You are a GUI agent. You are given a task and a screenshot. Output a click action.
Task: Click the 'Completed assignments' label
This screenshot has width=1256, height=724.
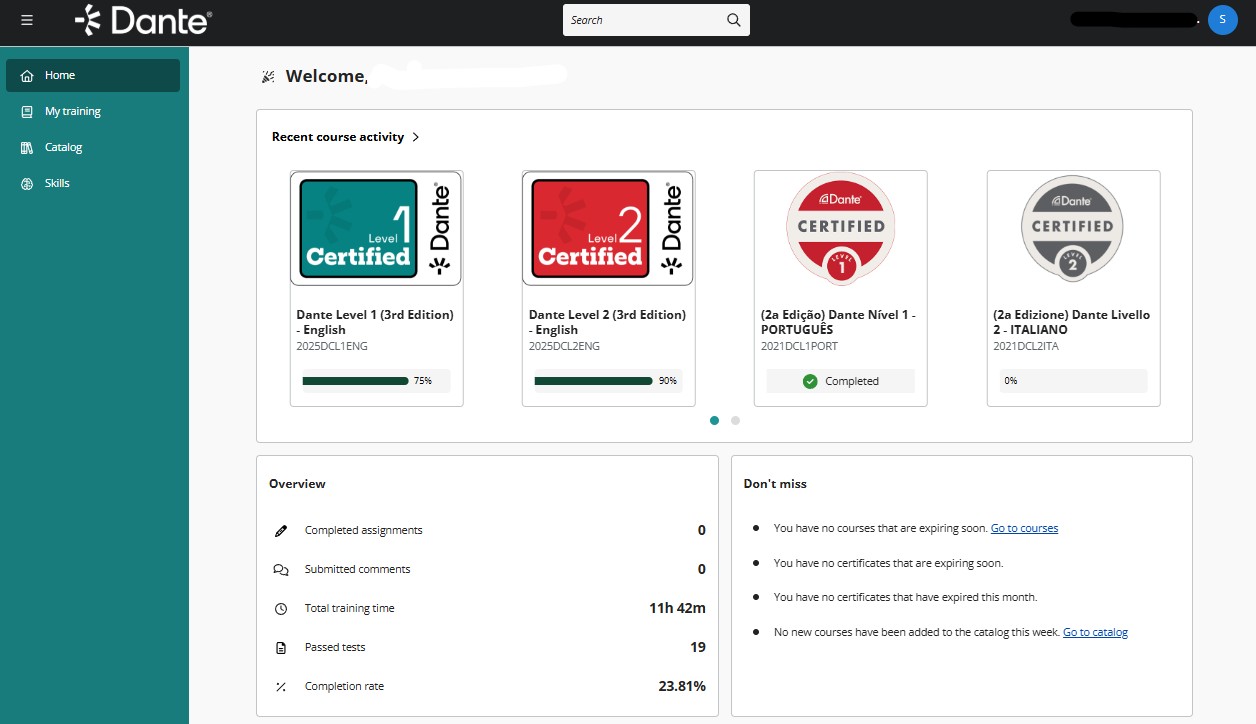tap(364, 530)
